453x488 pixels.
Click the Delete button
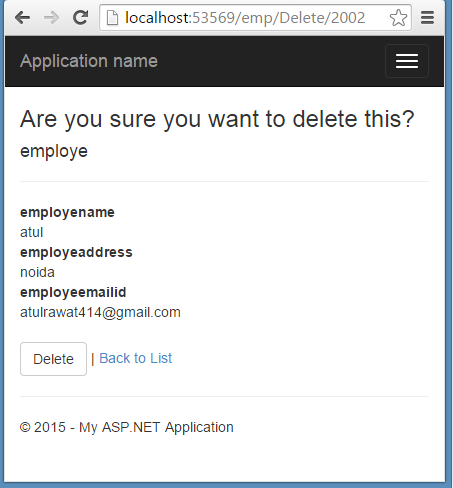pyautogui.click(x=53, y=359)
